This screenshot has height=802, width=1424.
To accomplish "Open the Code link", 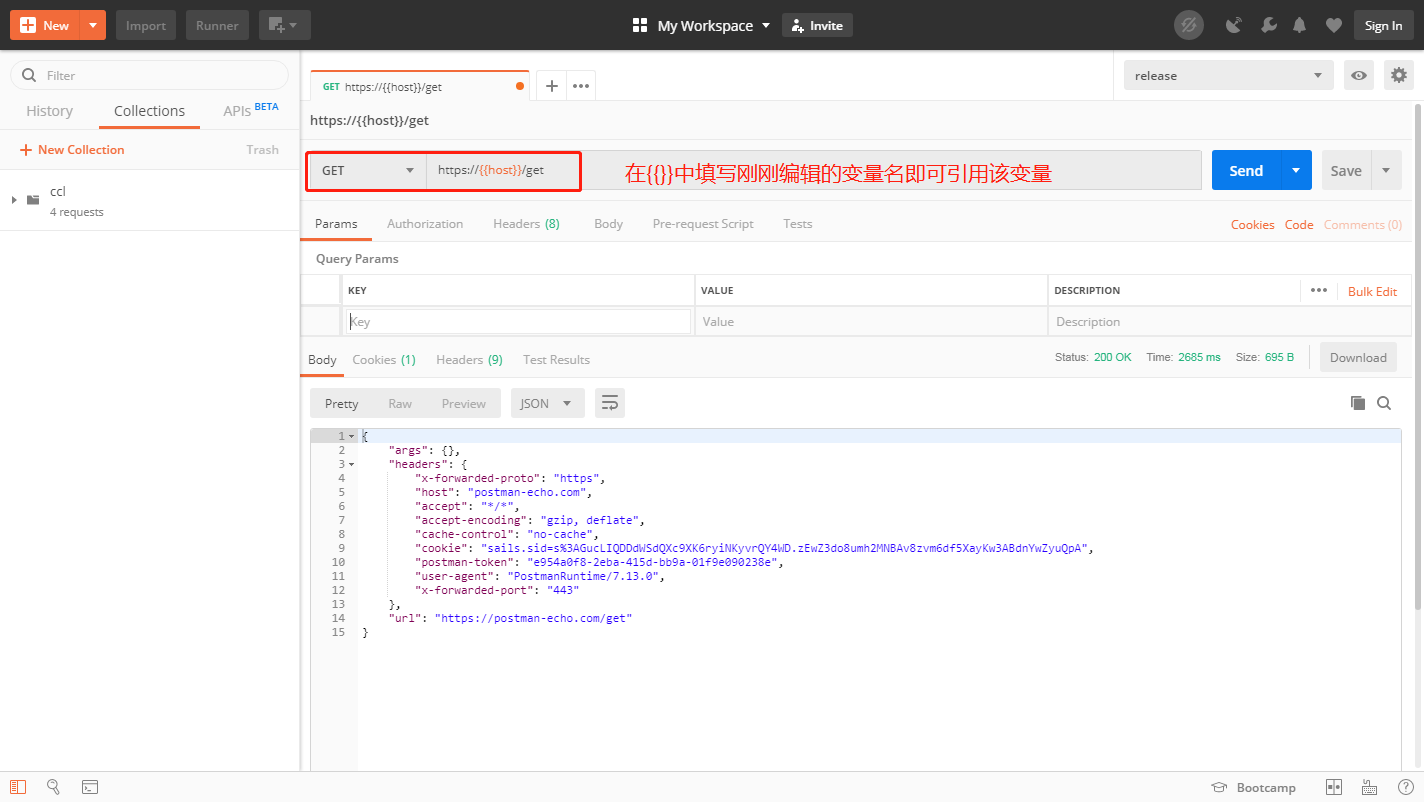I will [1299, 225].
